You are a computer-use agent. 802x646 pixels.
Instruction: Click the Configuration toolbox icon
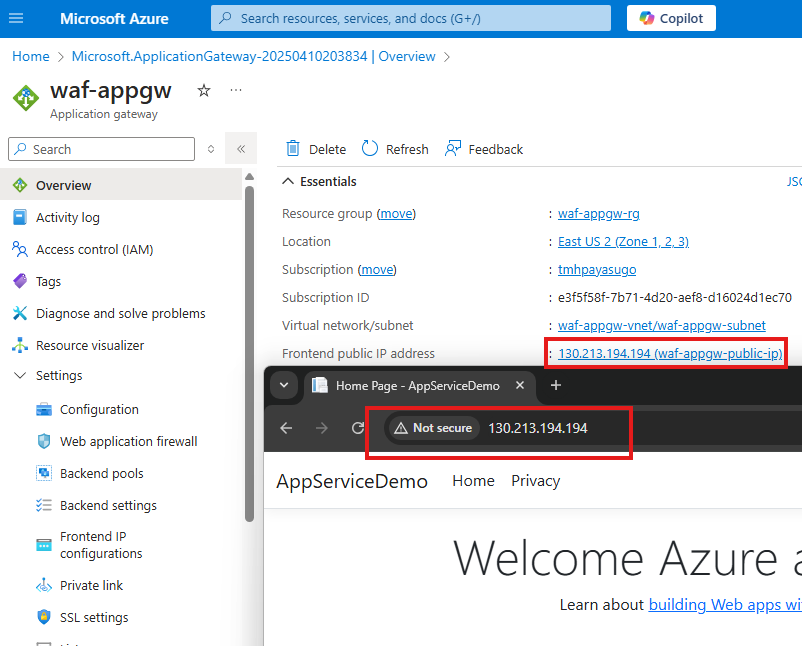[44, 410]
